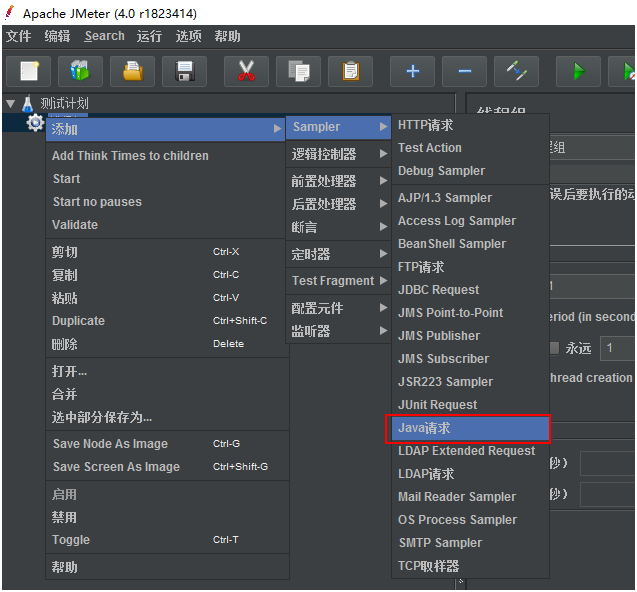Expand the 添加 submenu
637x592 pixels.
[165, 129]
